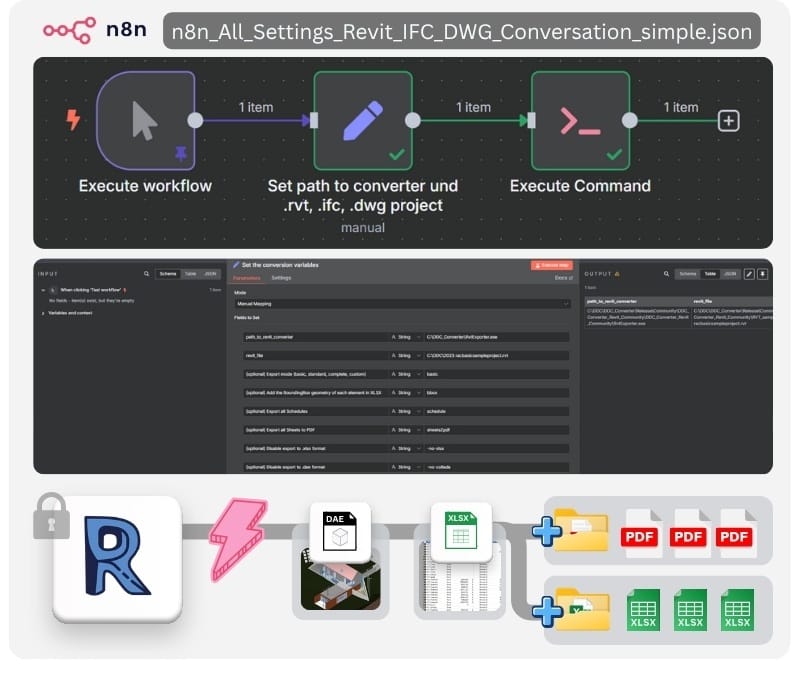Switch INPUT panel to JSON view
The width and height of the screenshot is (800, 675).
click(210, 274)
